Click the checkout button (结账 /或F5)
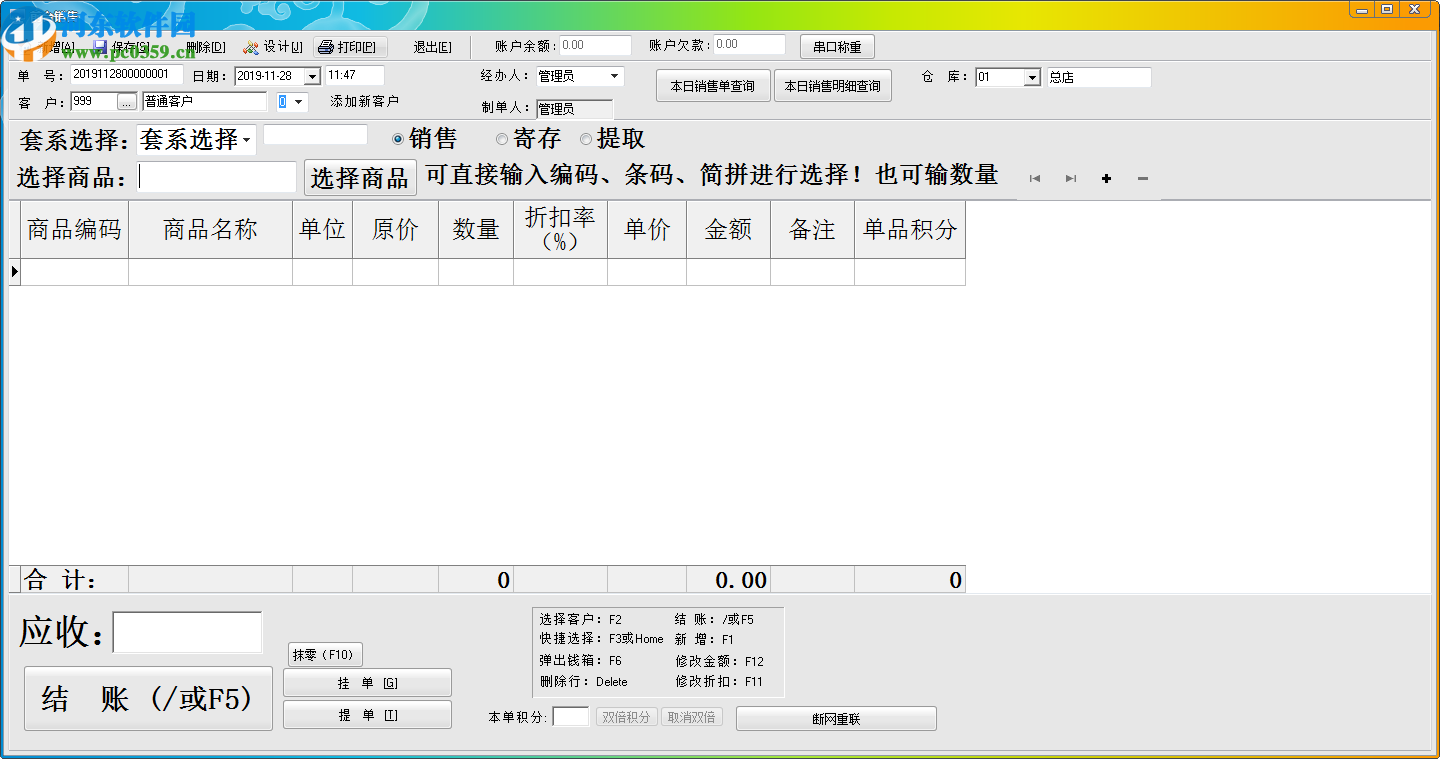Image resolution: width=1440 pixels, height=759 pixels. (148, 699)
